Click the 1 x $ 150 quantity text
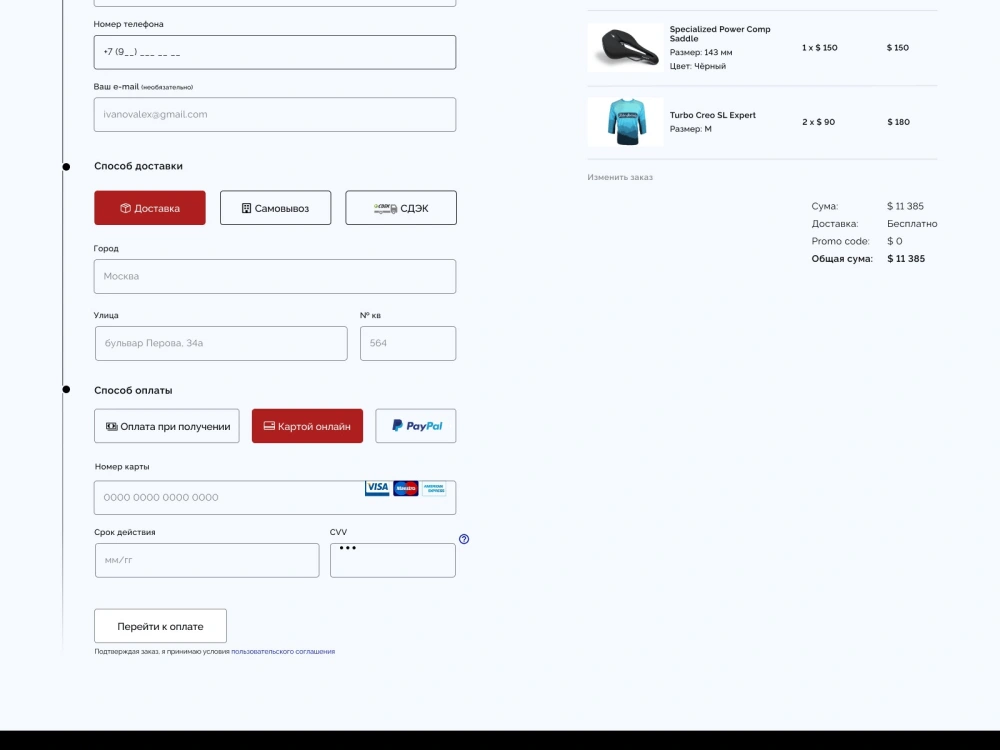 pos(820,48)
